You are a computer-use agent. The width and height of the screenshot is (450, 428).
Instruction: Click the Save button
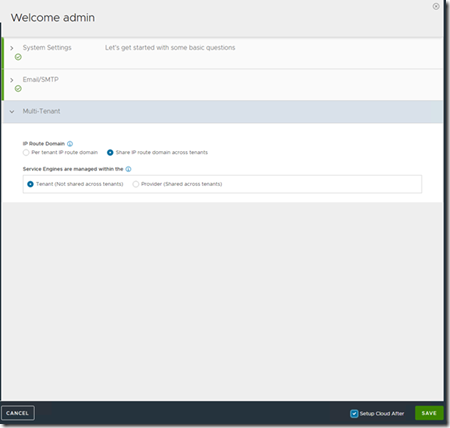pos(429,413)
